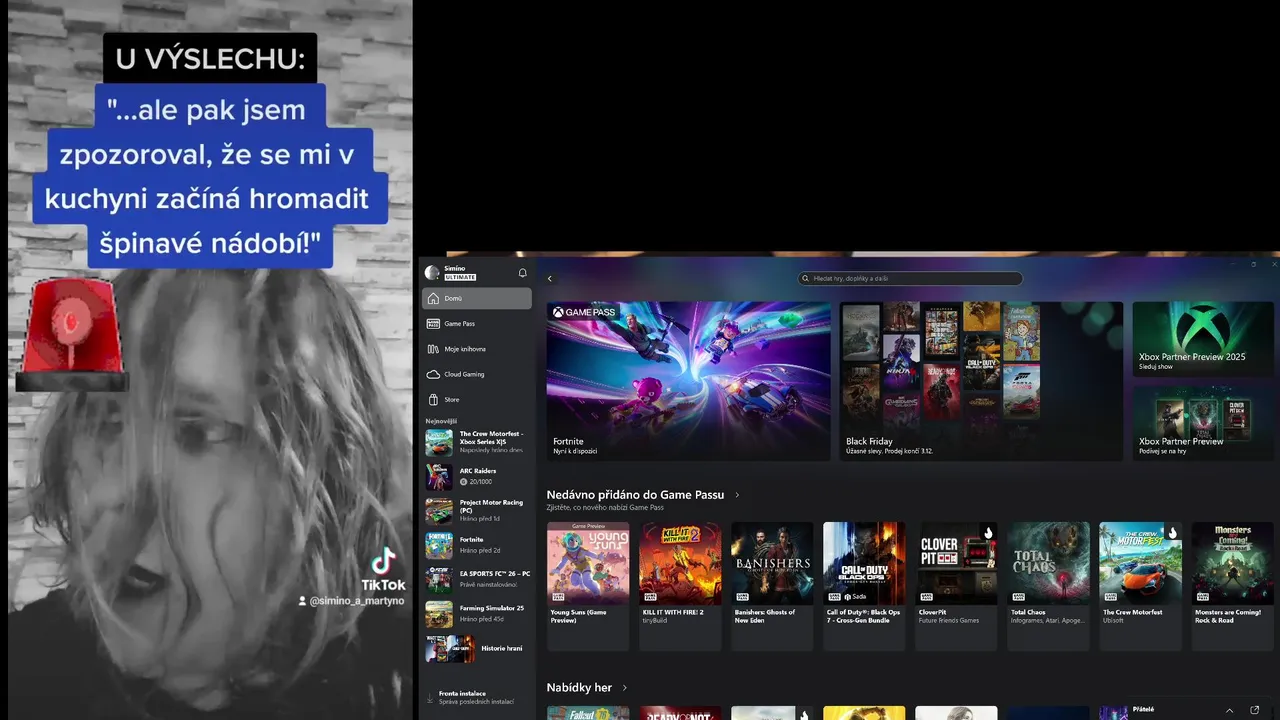
Task: Click the flame badge on The Crew Motorfest card
Action: click(x=1172, y=533)
